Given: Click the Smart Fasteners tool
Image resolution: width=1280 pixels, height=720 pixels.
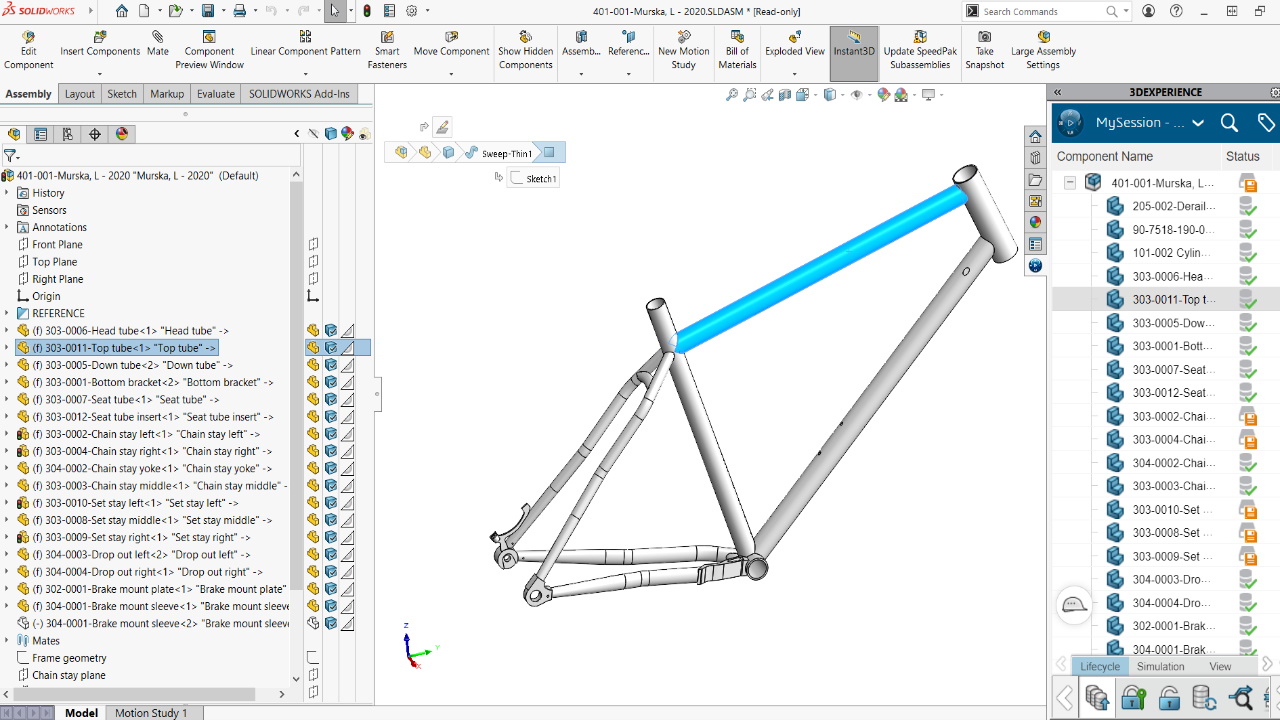Looking at the screenshot, I should pos(387,50).
